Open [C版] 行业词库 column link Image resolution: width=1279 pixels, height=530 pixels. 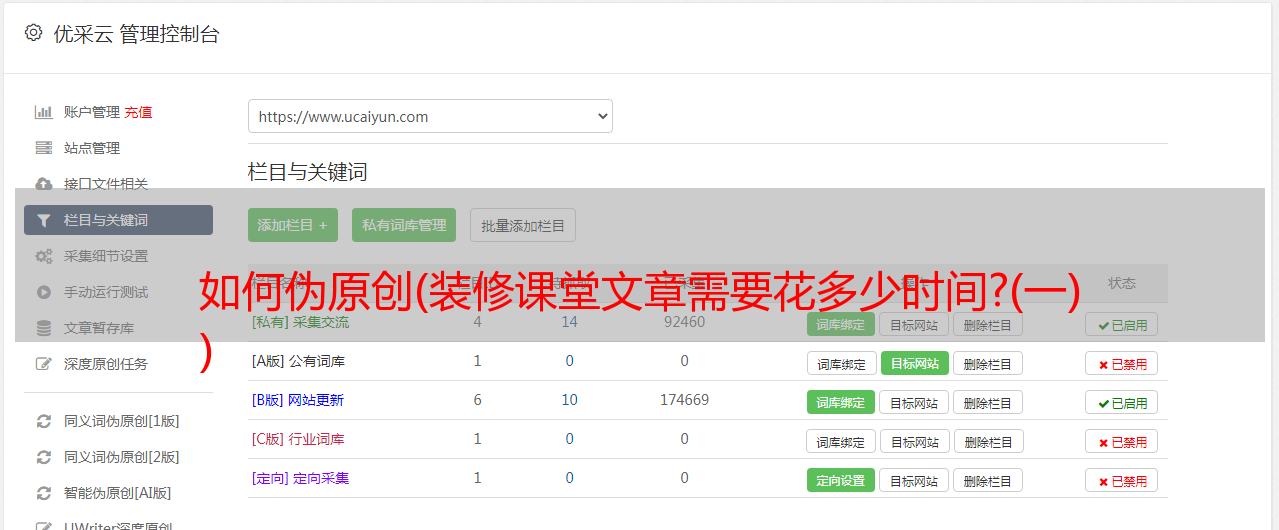coord(298,439)
